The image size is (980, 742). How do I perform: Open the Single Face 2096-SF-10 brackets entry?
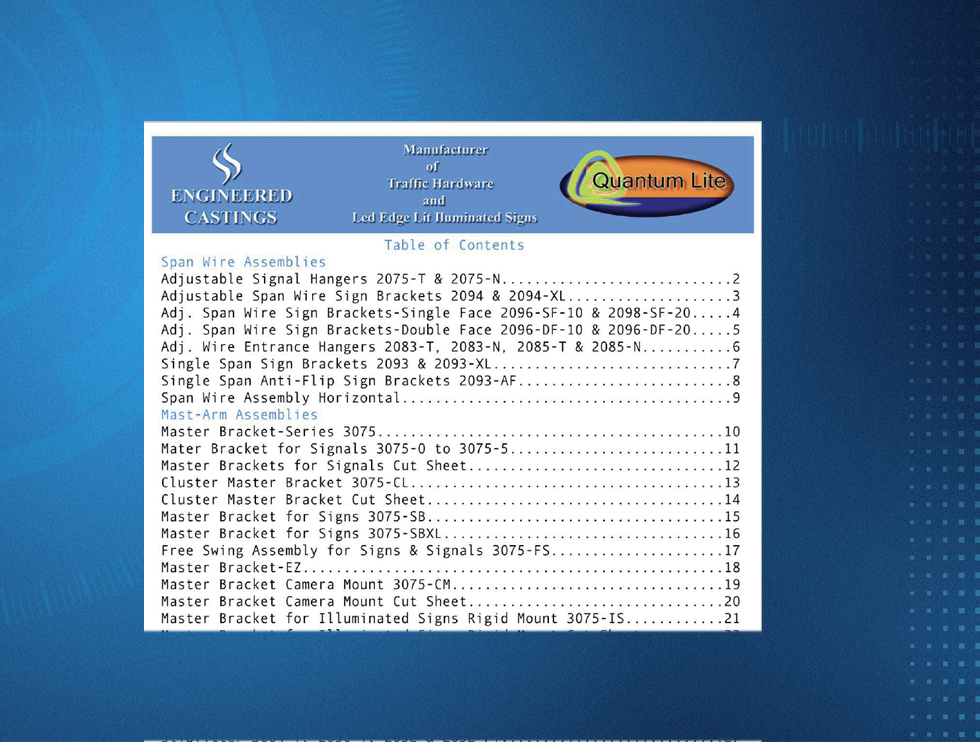click(451, 313)
